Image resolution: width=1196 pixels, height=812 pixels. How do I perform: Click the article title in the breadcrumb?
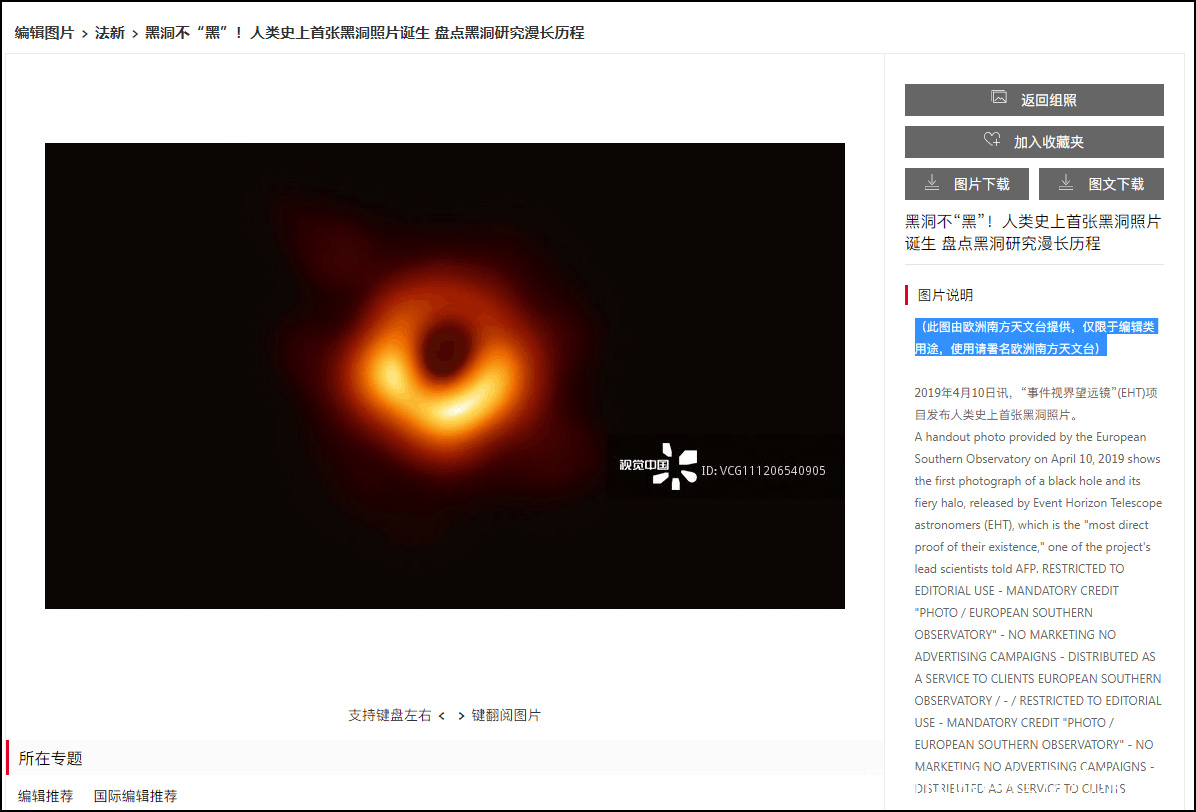coord(365,33)
